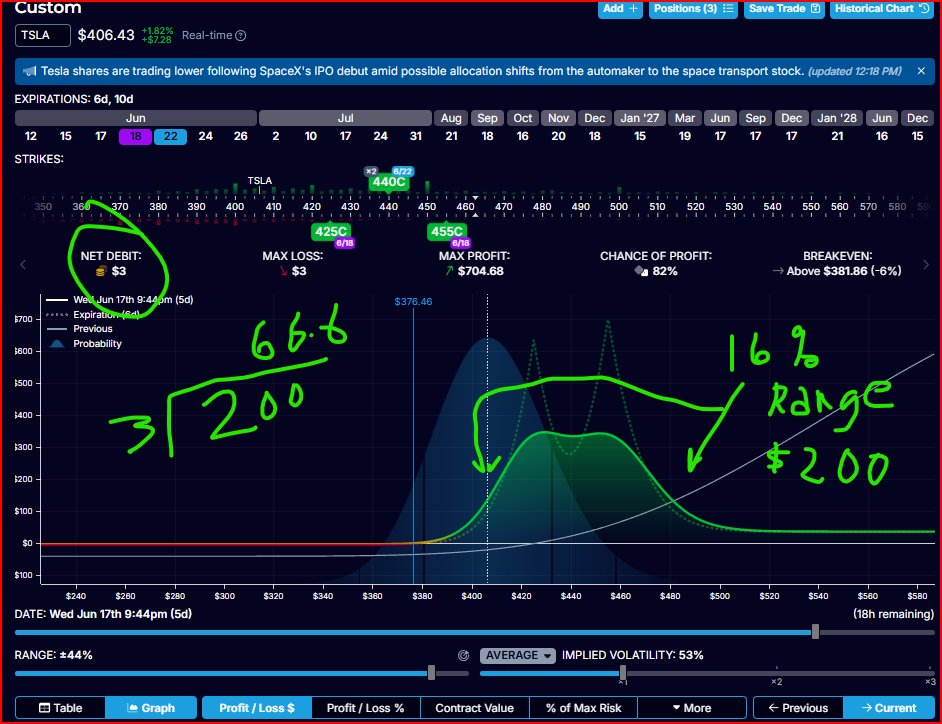Click the implied volatility slider handle
This screenshot has width=942, height=724.
click(x=622, y=673)
